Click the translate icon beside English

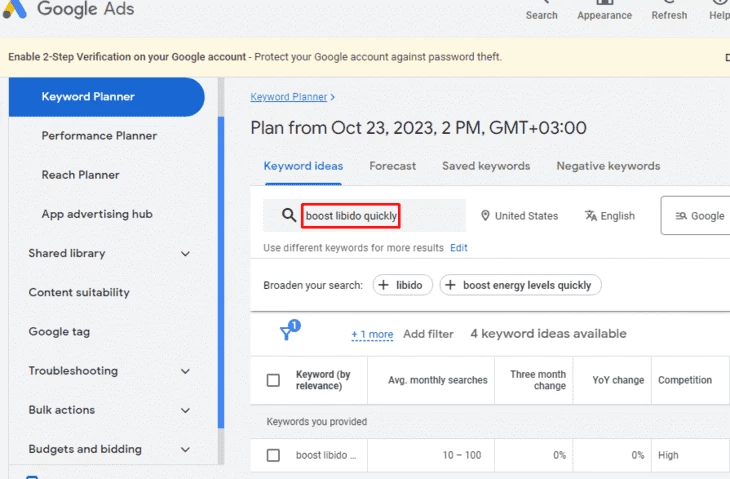(591, 216)
